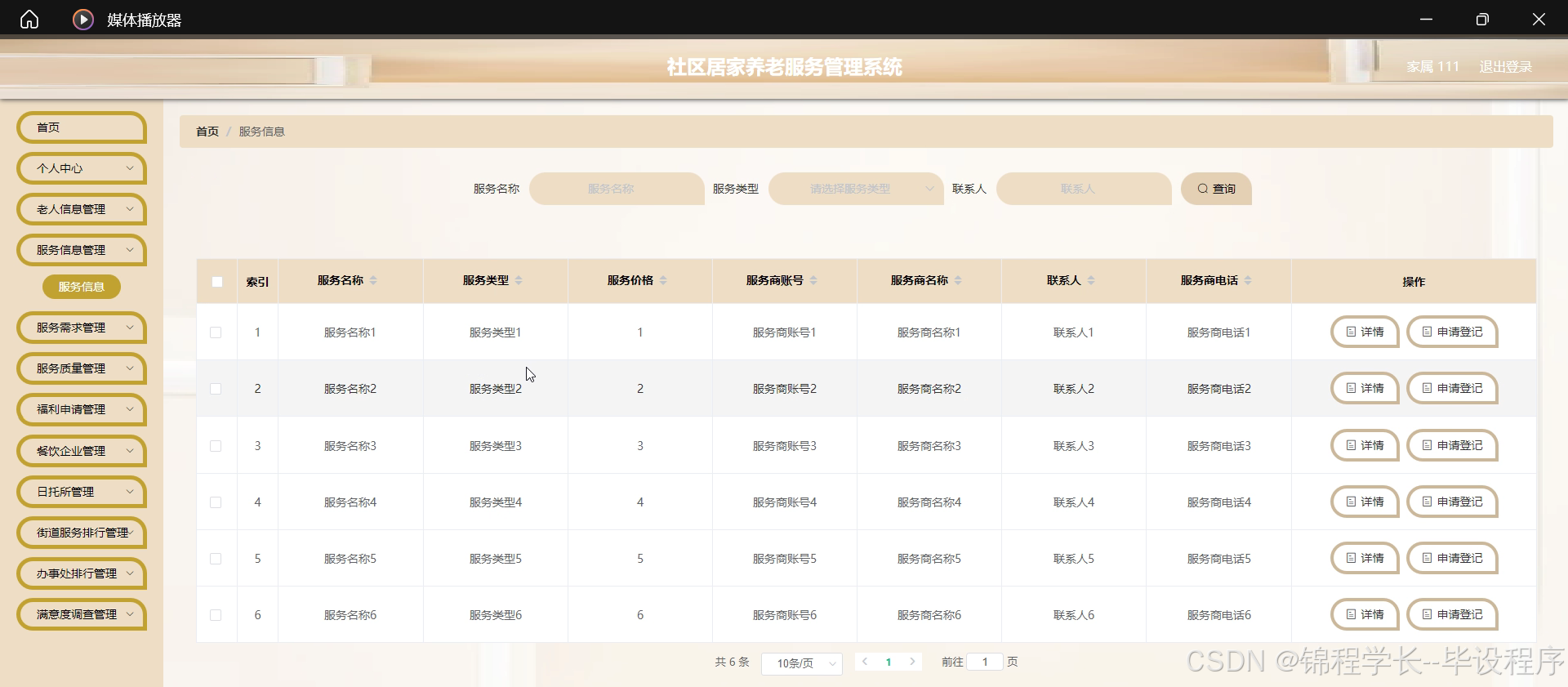This screenshot has height=687, width=1568.
Task: Collapse the 服务信息管理 sidebar menu
Action: click(82, 250)
